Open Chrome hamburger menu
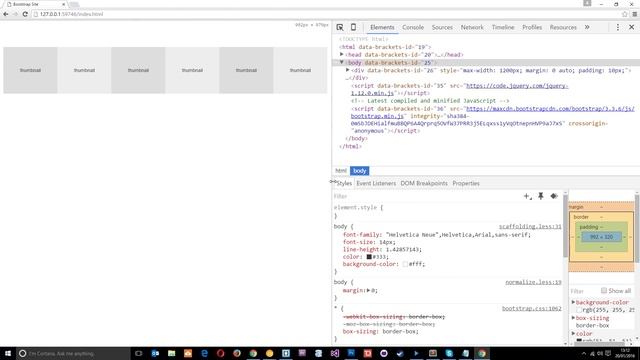 tap(634, 14)
